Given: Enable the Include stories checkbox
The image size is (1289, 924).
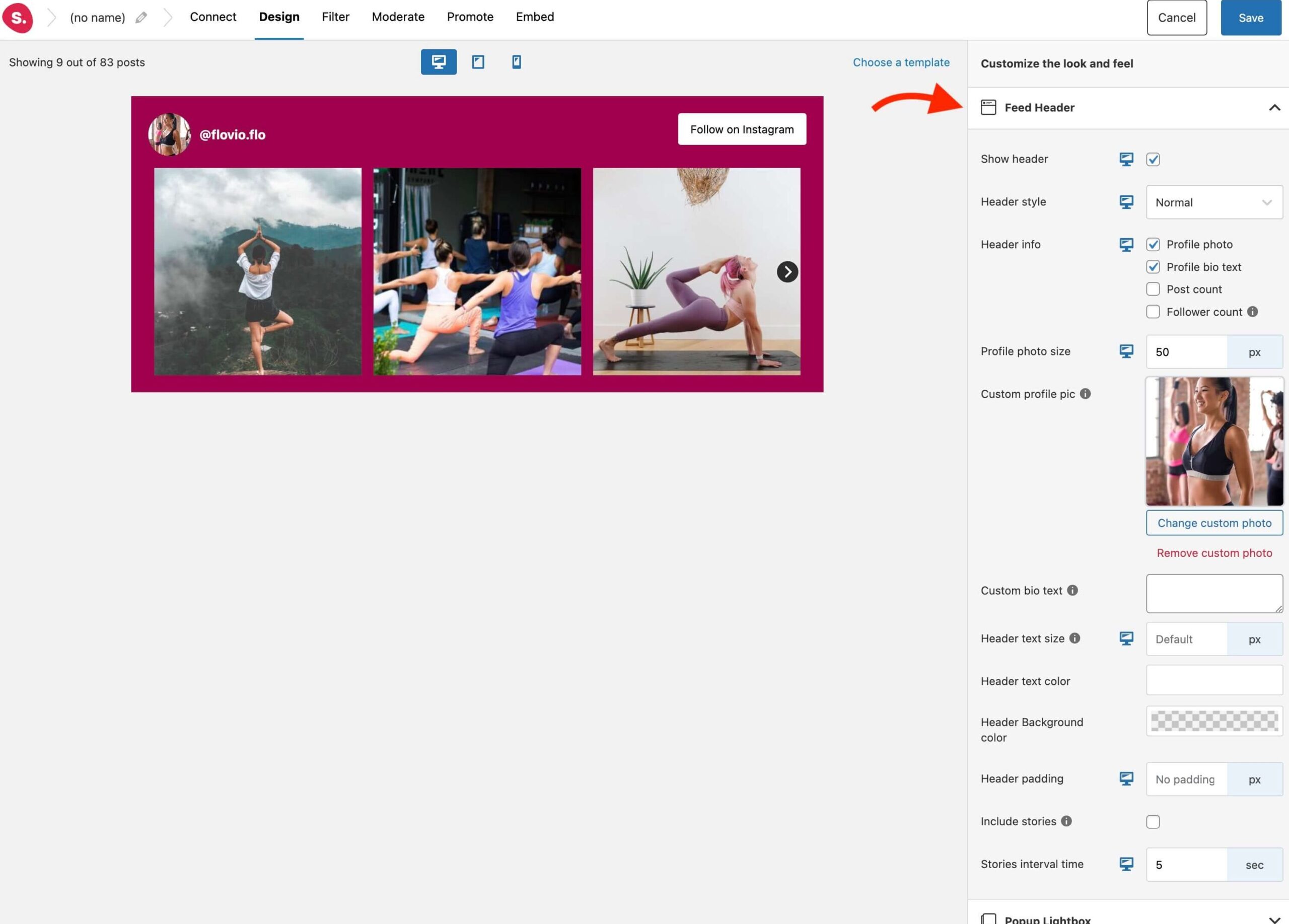Looking at the screenshot, I should click(x=1153, y=822).
